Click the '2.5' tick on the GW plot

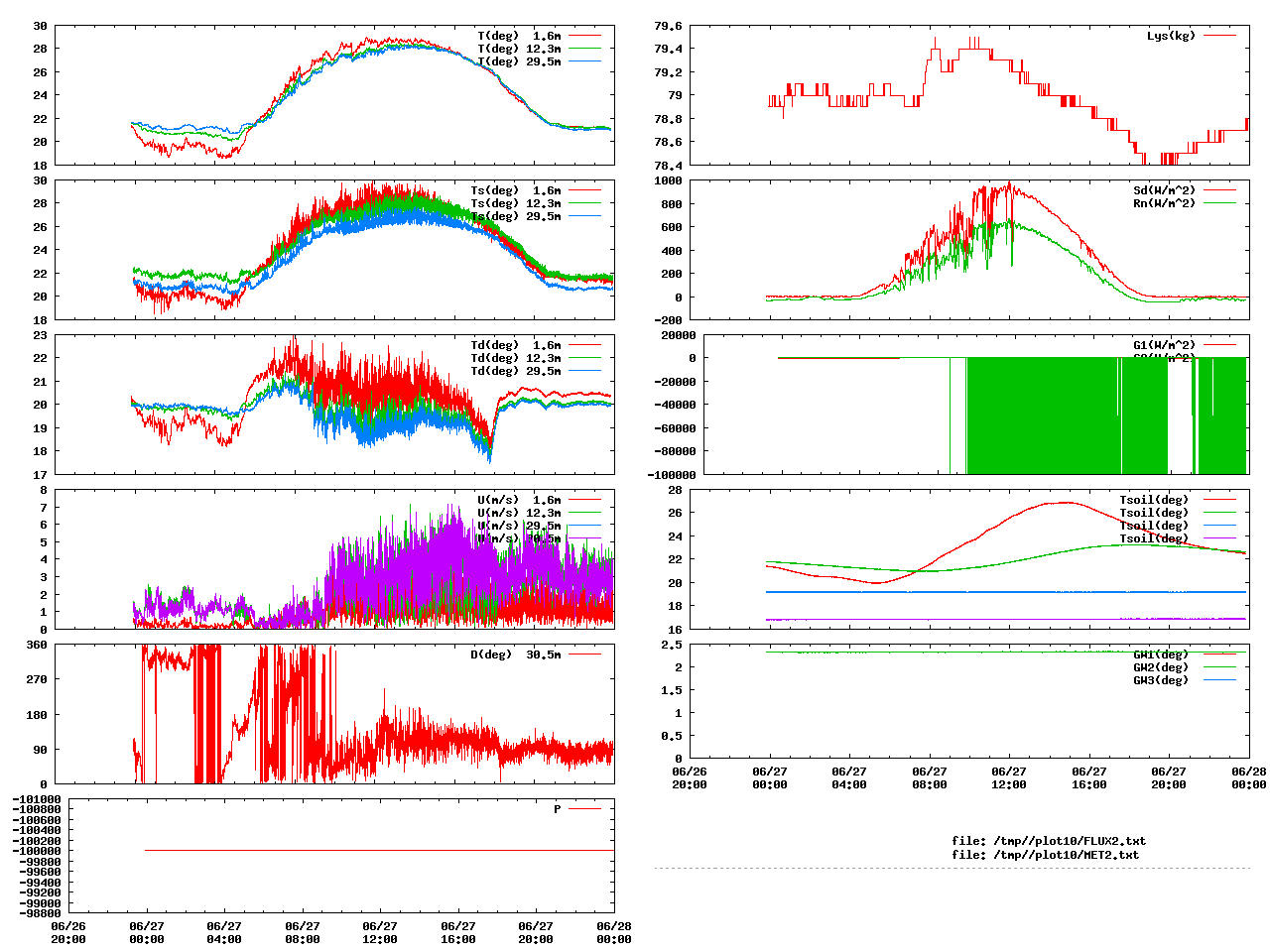(672, 645)
